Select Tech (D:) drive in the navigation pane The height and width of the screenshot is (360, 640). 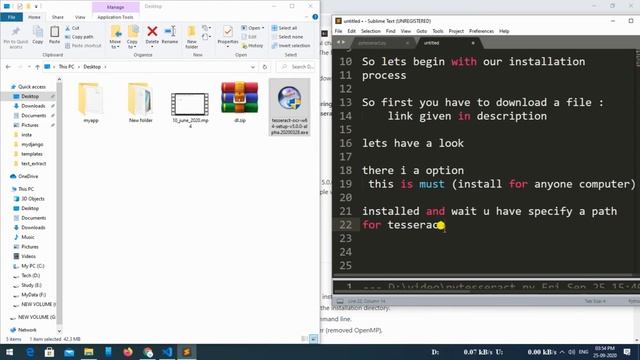click(31, 276)
